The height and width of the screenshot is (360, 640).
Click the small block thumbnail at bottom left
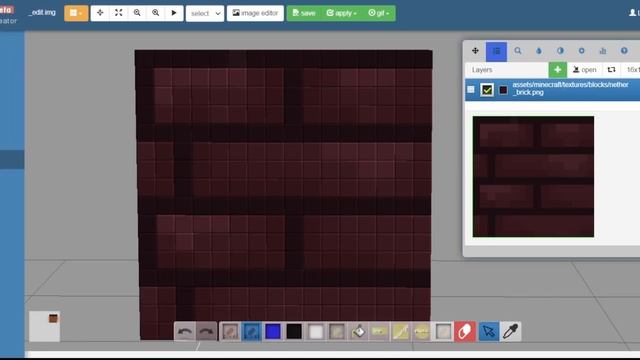pyautogui.click(x=44, y=326)
